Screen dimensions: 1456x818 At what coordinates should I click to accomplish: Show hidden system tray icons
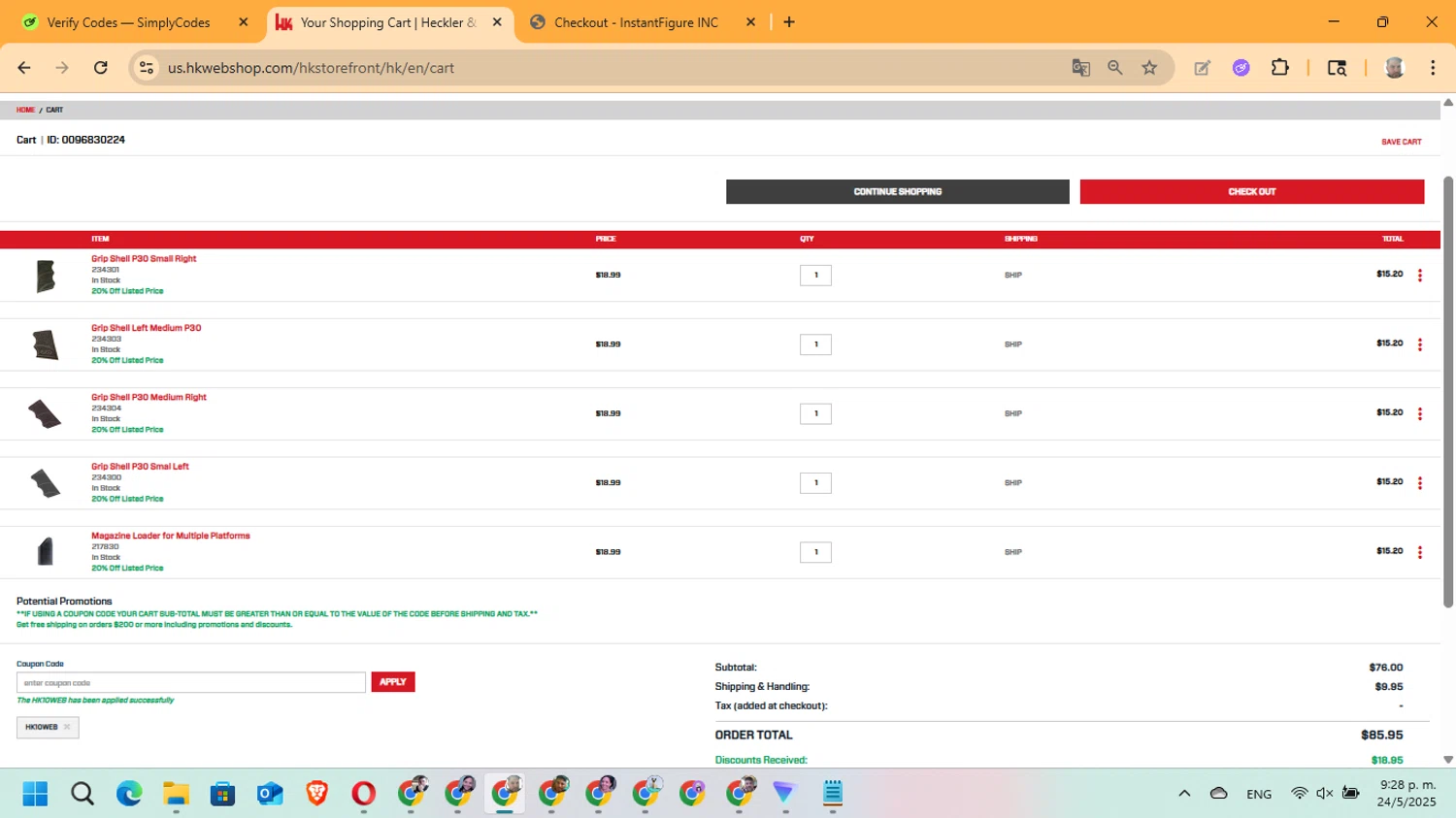coord(1184,794)
